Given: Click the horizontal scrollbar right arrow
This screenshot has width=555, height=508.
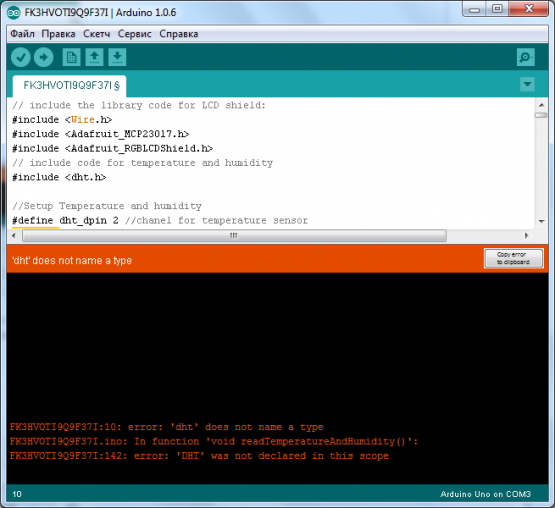Looking at the screenshot, I should (x=526, y=235).
